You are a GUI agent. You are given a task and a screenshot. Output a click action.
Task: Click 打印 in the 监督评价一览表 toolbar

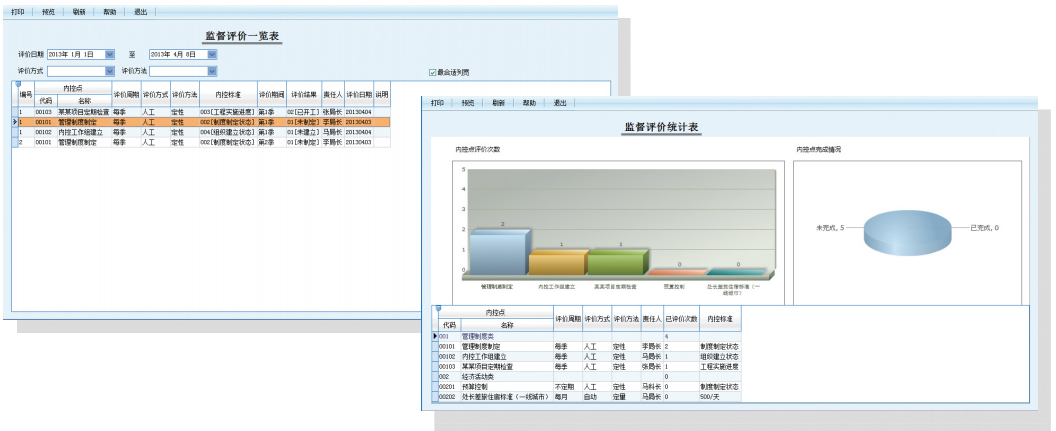pos(18,12)
